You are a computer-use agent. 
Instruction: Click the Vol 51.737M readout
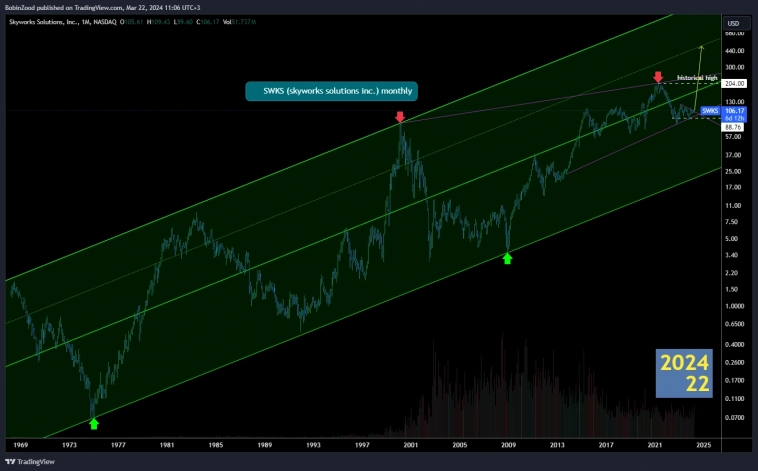(x=239, y=22)
